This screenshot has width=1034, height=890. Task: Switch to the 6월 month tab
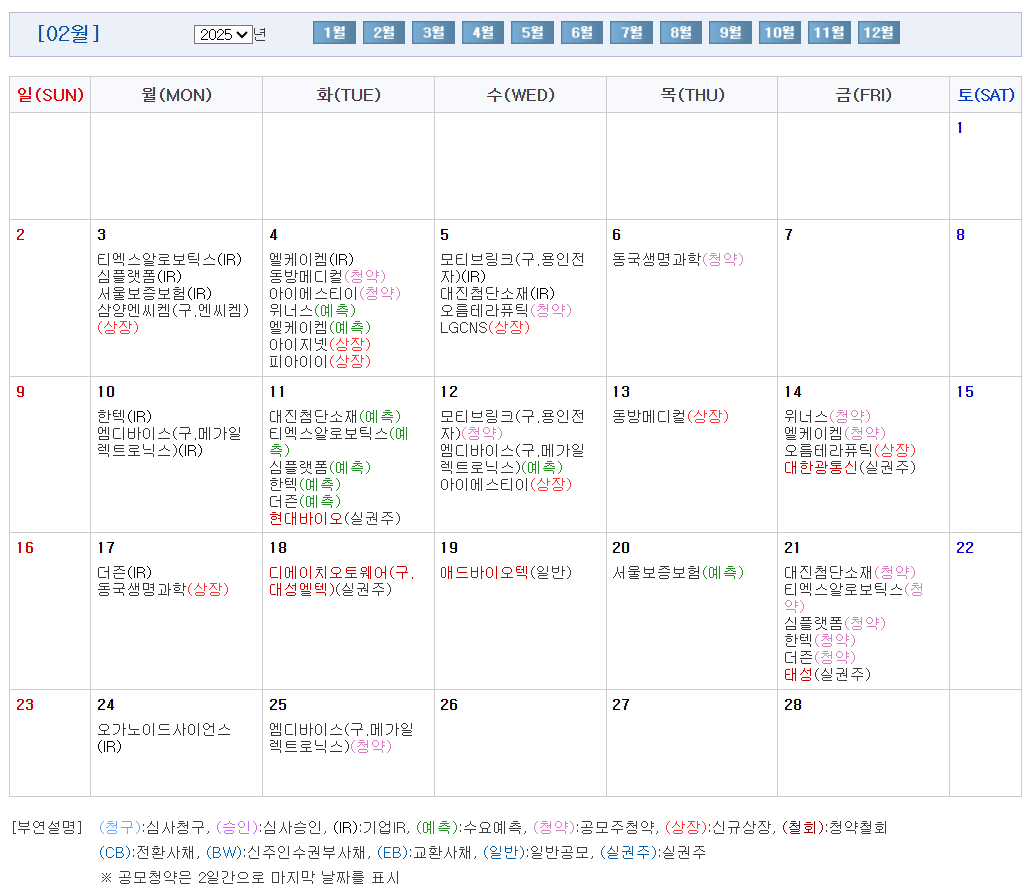(582, 32)
